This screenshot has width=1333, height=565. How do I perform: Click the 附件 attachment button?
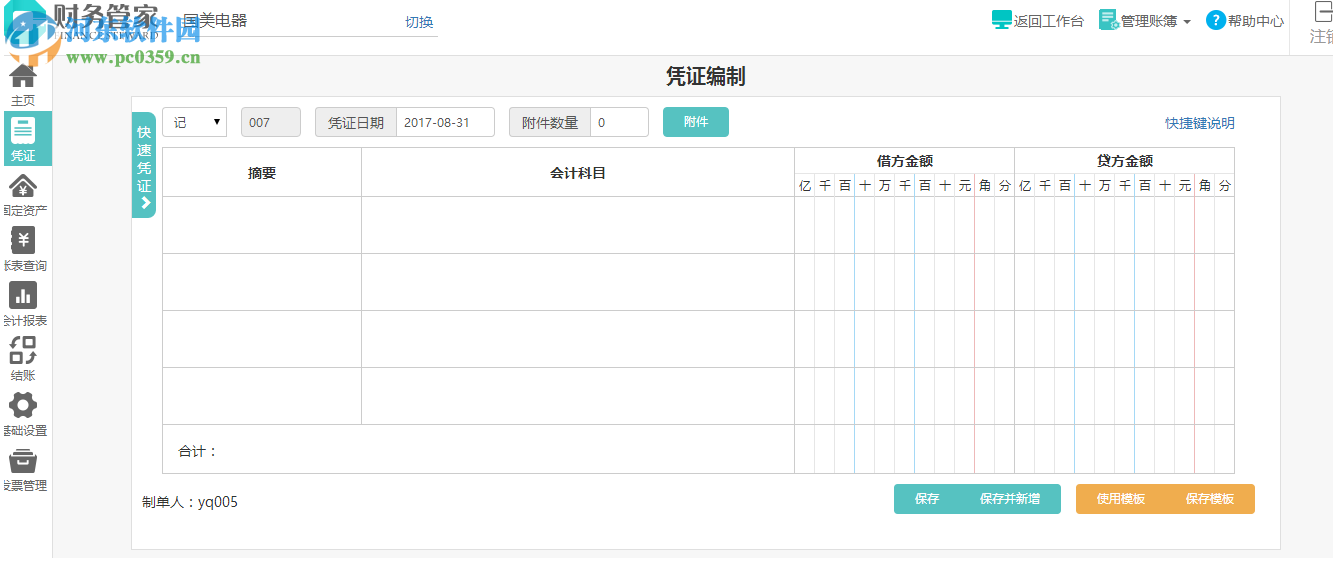[x=696, y=122]
